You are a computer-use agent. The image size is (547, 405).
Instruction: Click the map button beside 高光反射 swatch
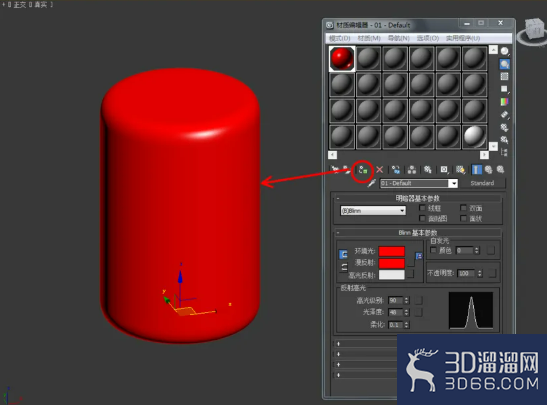(x=411, y=274)
